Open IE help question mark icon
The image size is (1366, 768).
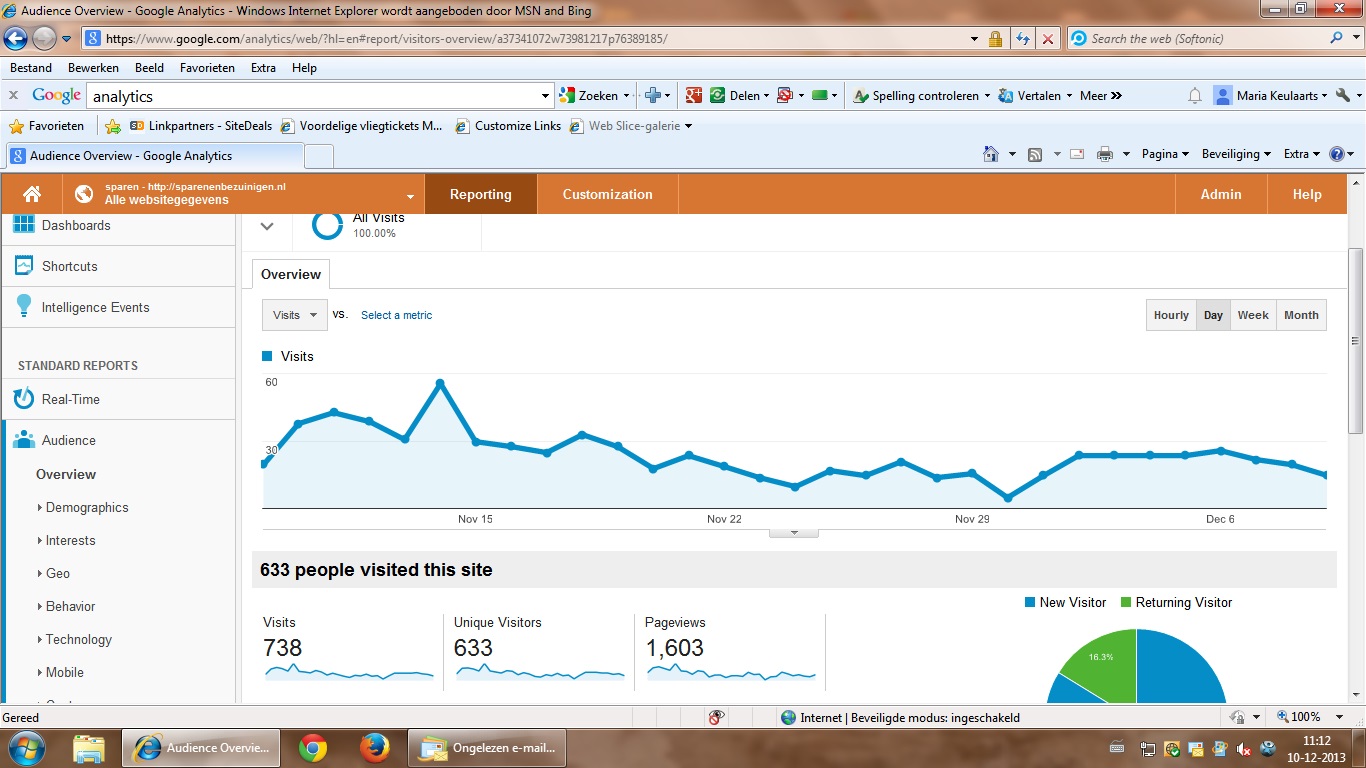tap(1336, 154)
